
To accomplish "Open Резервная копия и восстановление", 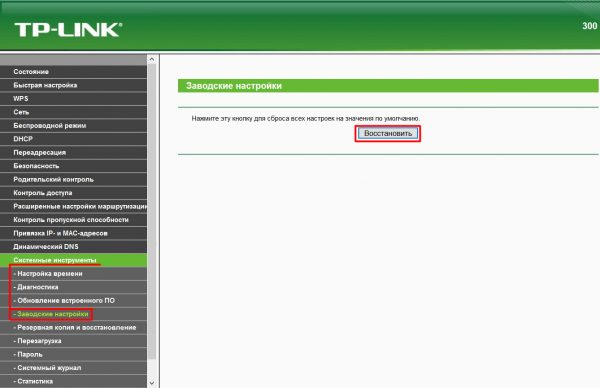I will click(73, 328).
